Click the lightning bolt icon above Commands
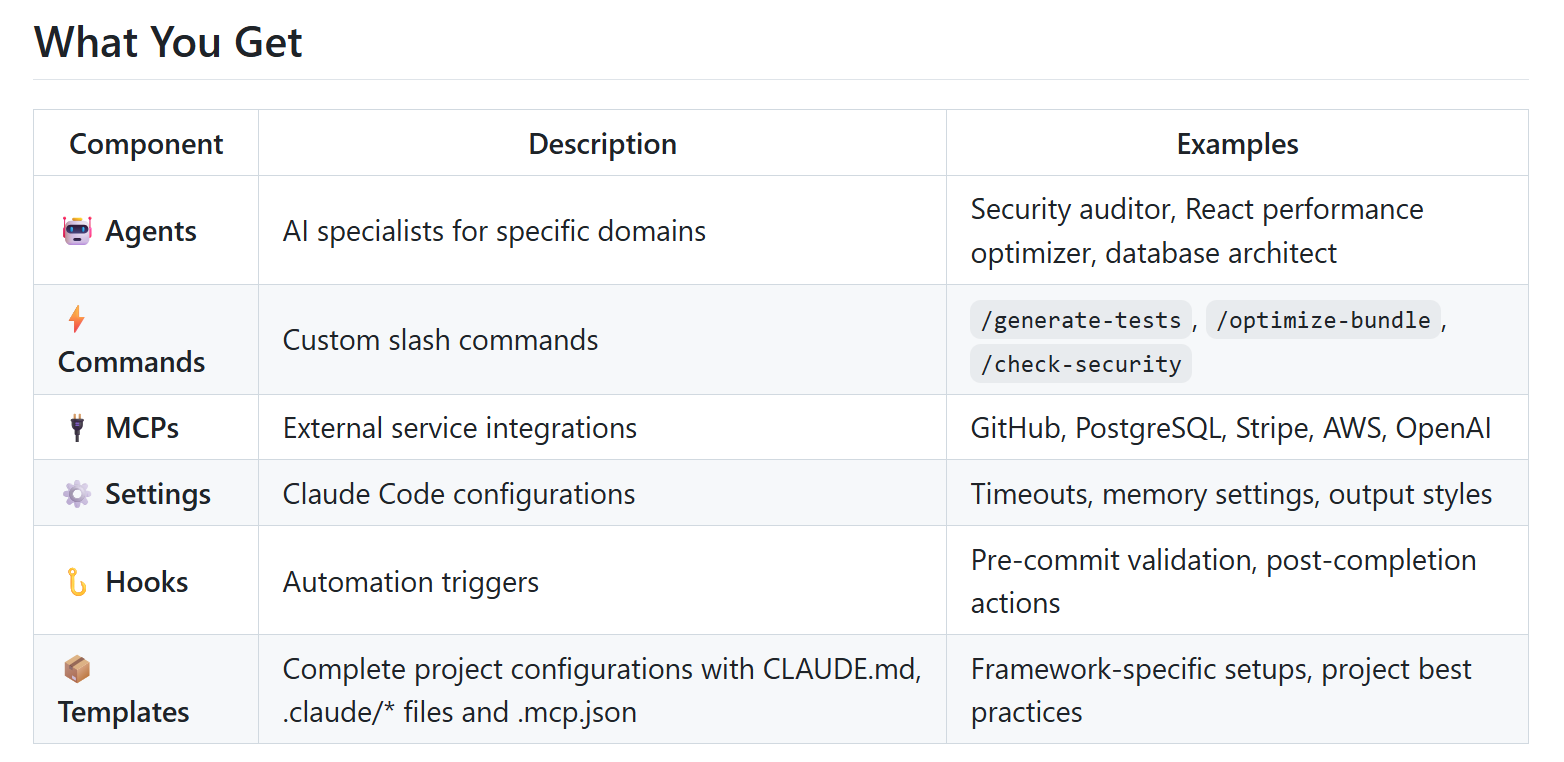 76,319
